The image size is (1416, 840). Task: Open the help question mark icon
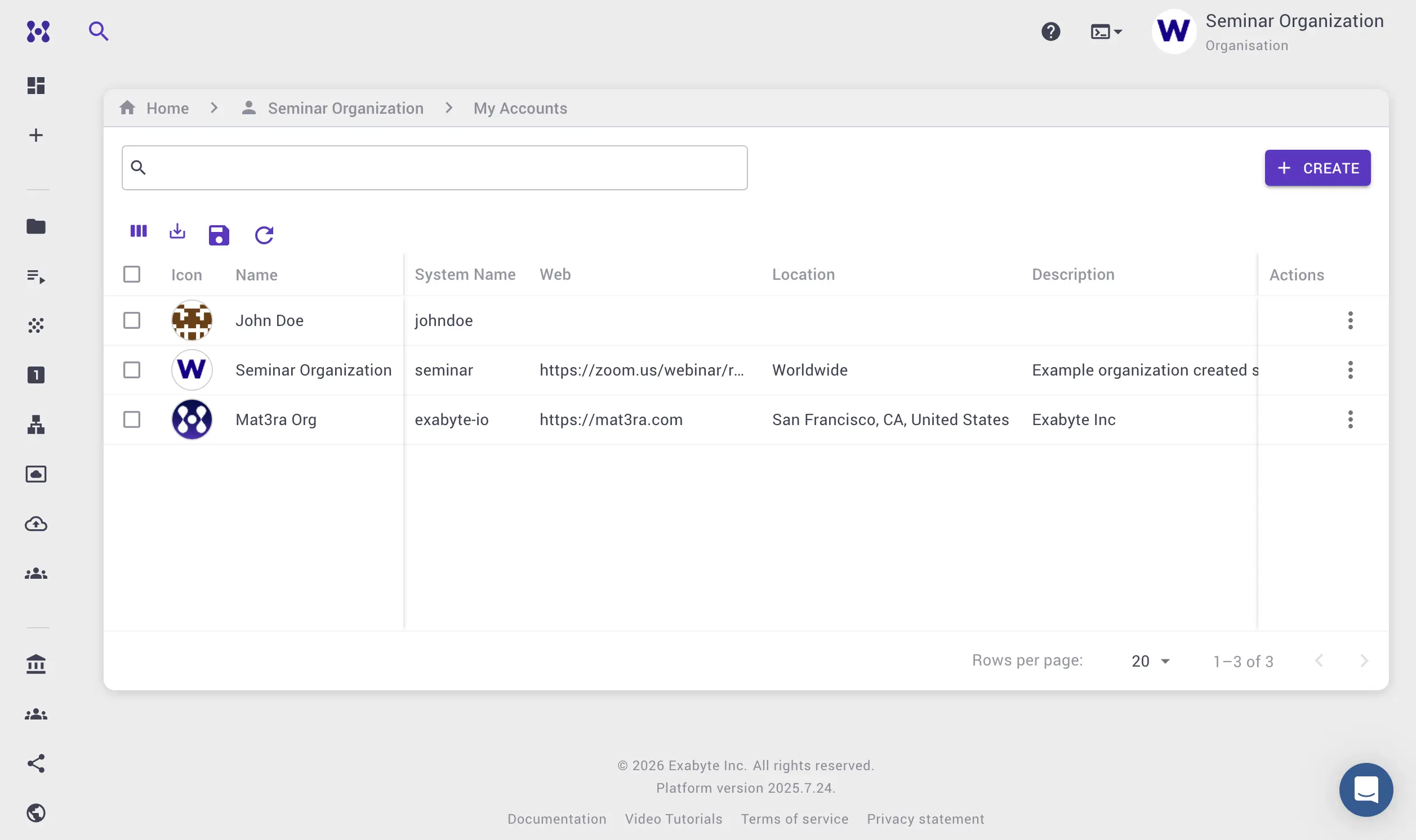1050,32
